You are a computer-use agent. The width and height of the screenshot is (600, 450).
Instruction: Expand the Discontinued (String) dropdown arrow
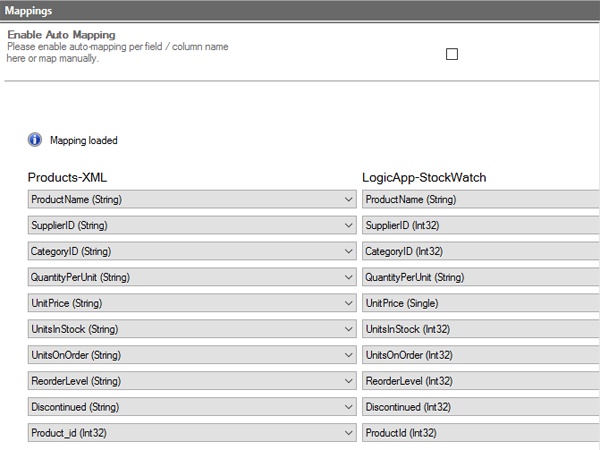(348, 408)
